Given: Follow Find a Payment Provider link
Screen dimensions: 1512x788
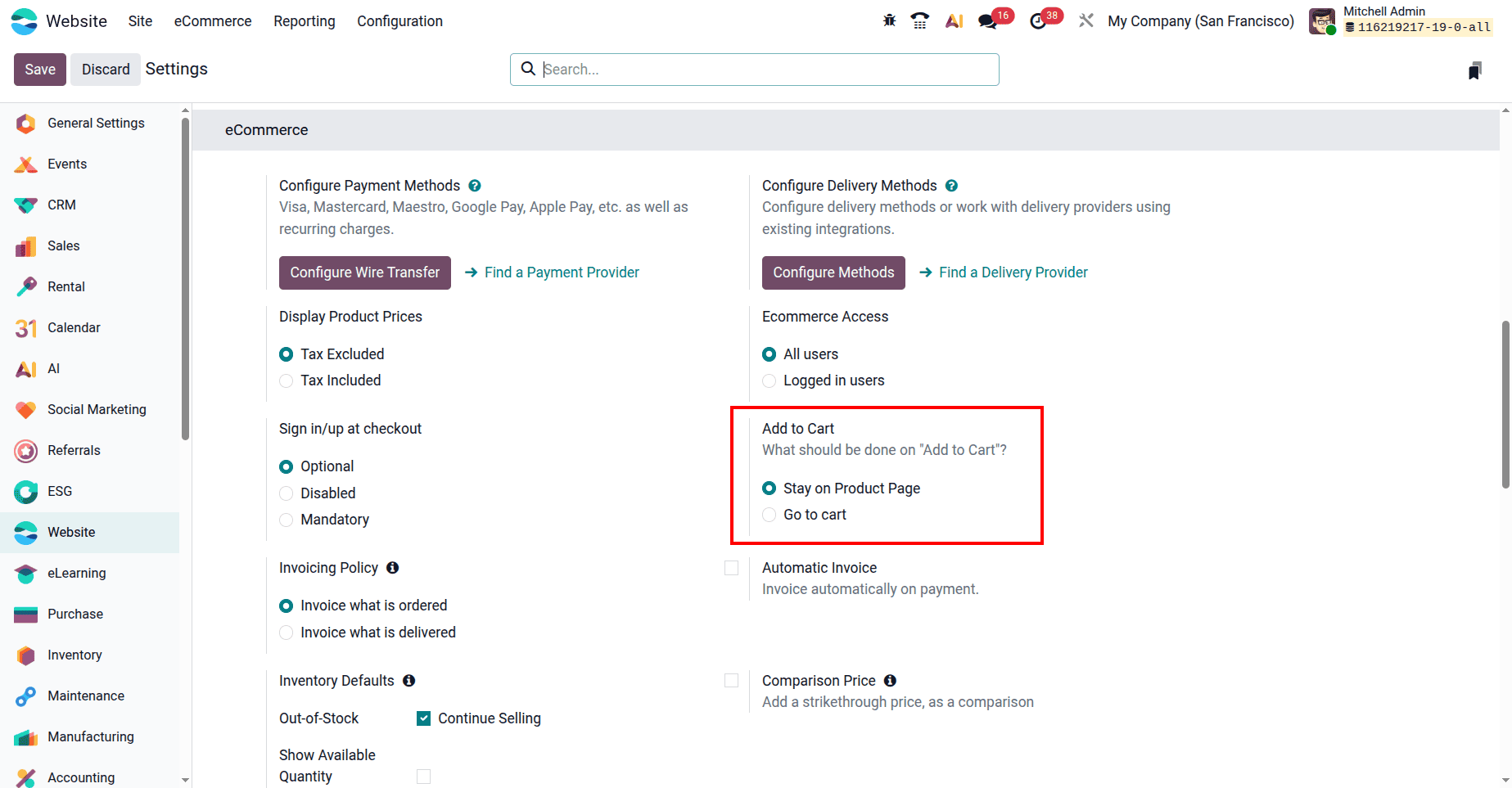Looking at the screenshot, I should pyautogui.click(x=553, y=272).
